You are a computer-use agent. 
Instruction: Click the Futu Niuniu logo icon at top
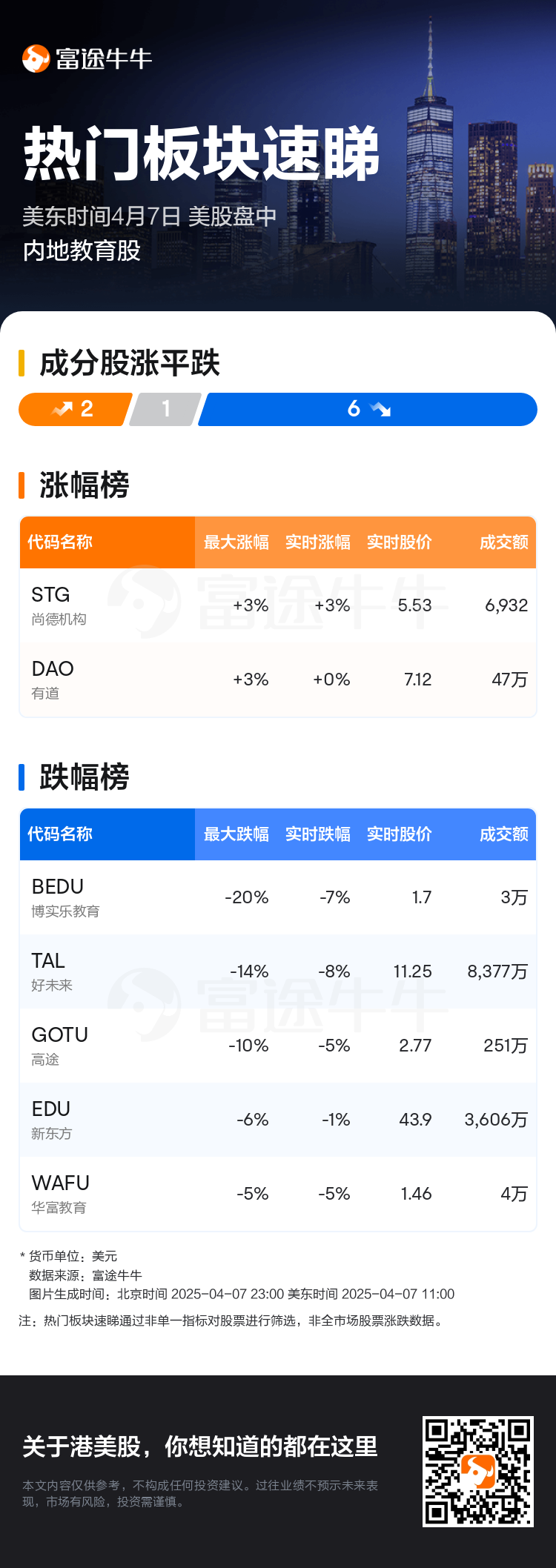tap(36, 59)
